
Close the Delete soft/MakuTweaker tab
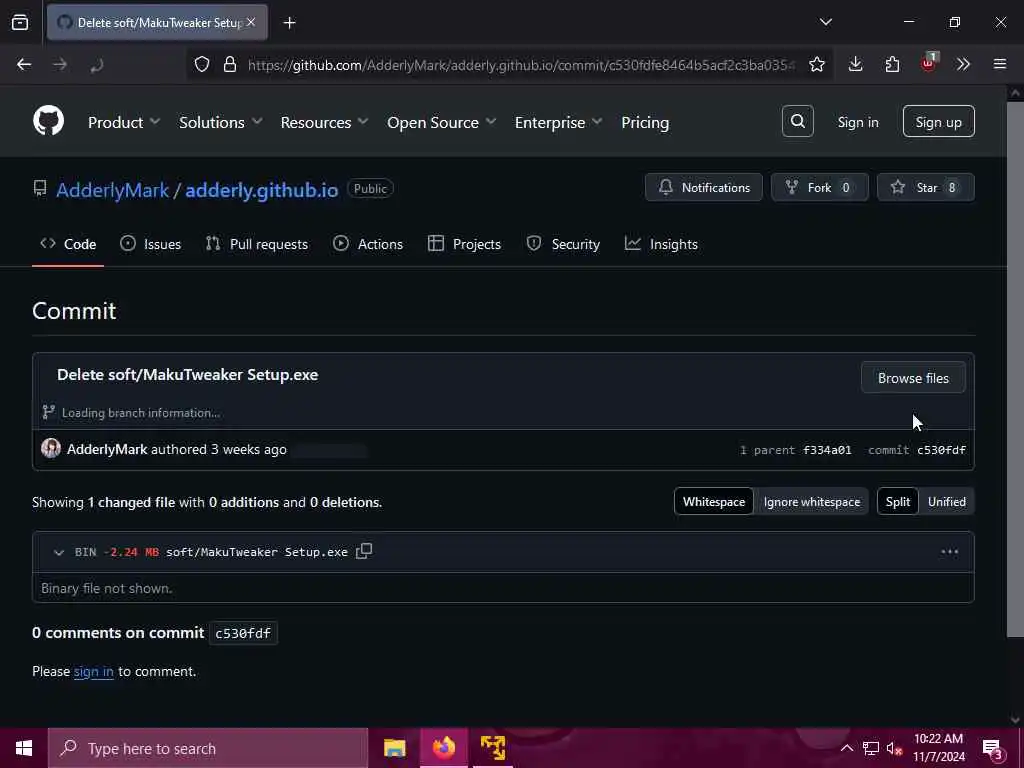(251, 22)
